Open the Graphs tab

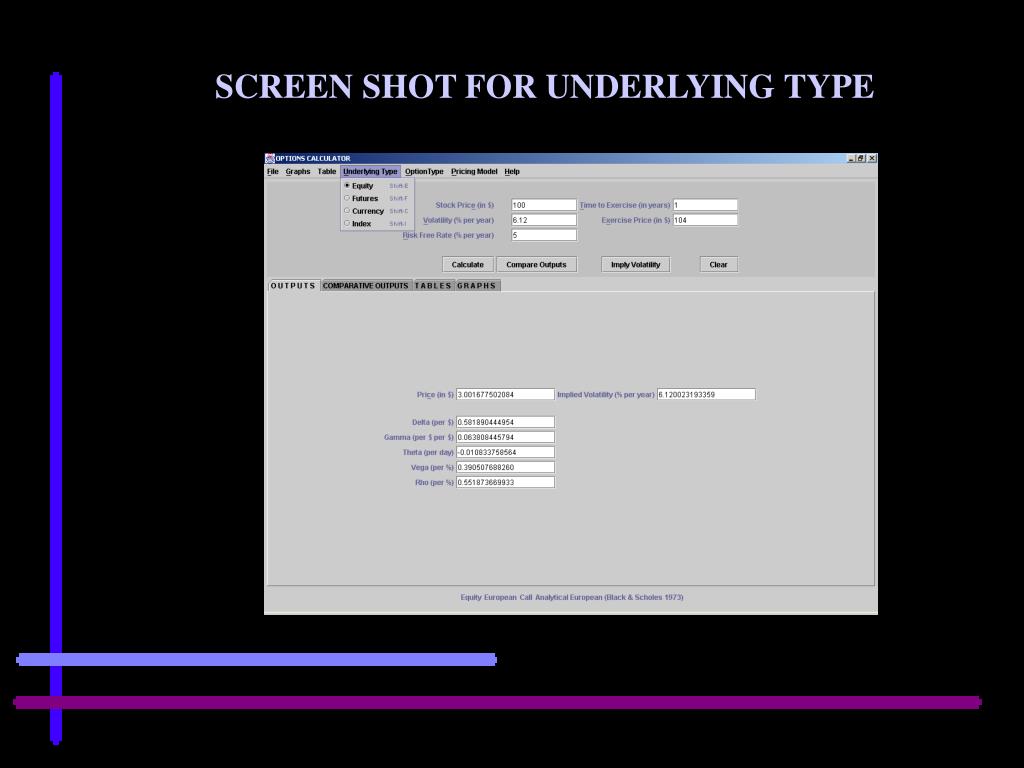coord(477,286)
